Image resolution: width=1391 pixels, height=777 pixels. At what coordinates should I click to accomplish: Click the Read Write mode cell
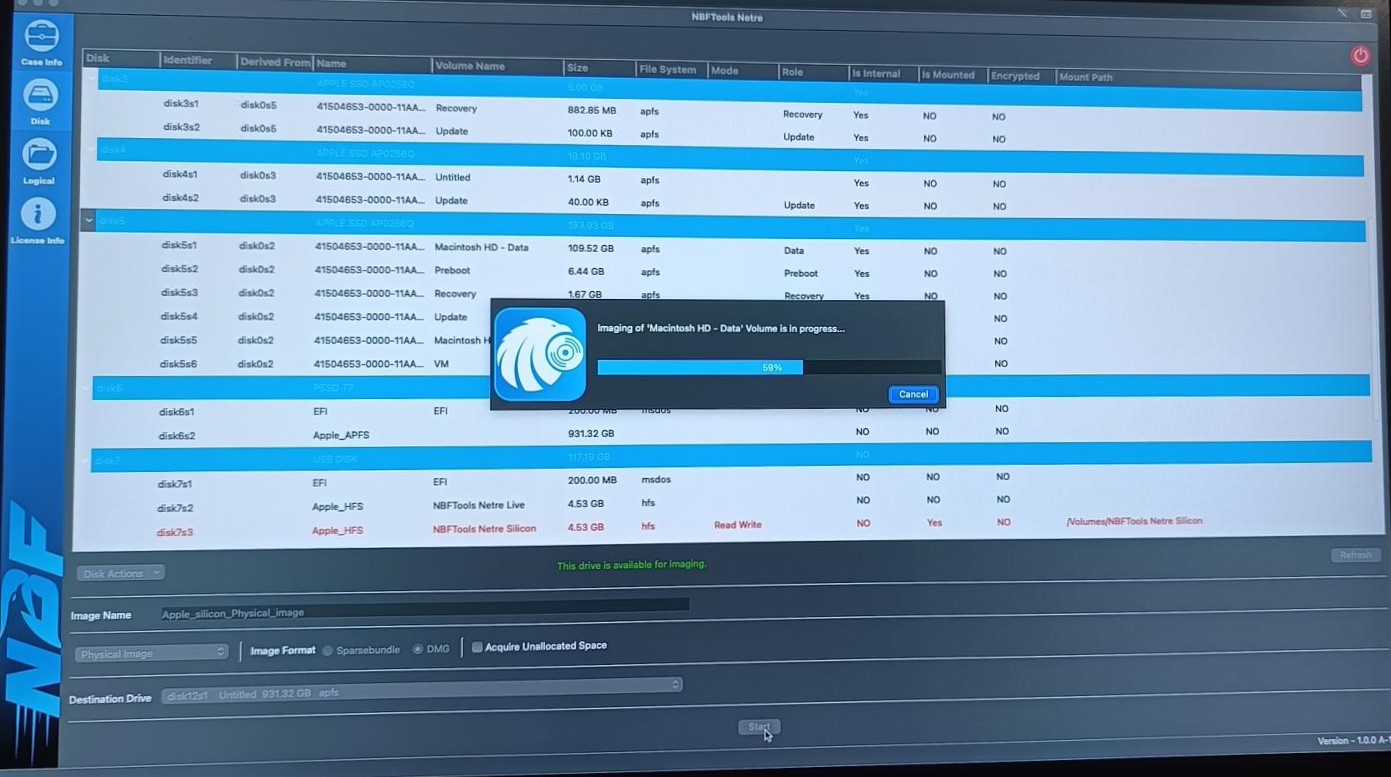738,525
